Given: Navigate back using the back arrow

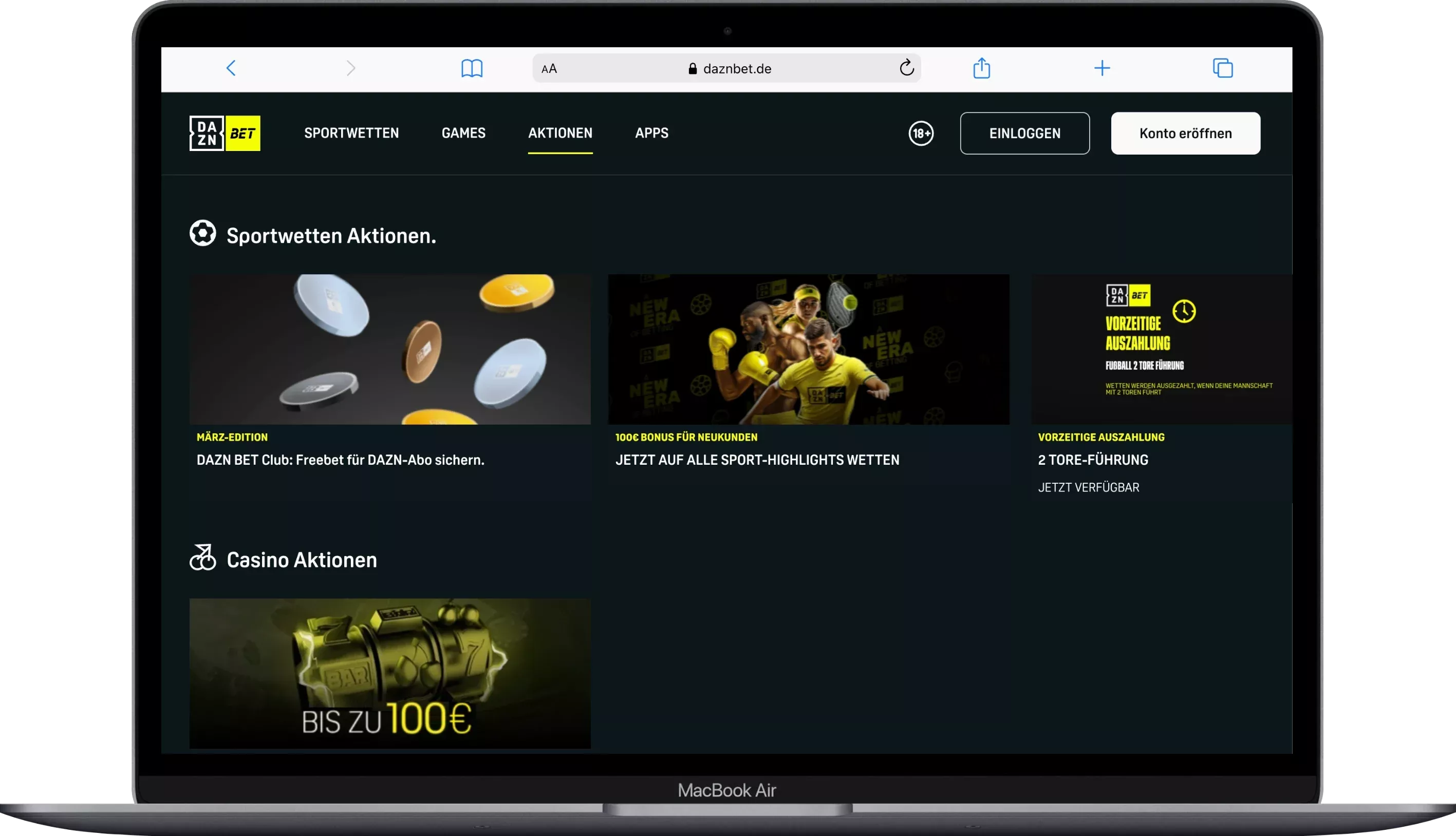Looking at the screenshot, I should [x=231, y=68].
